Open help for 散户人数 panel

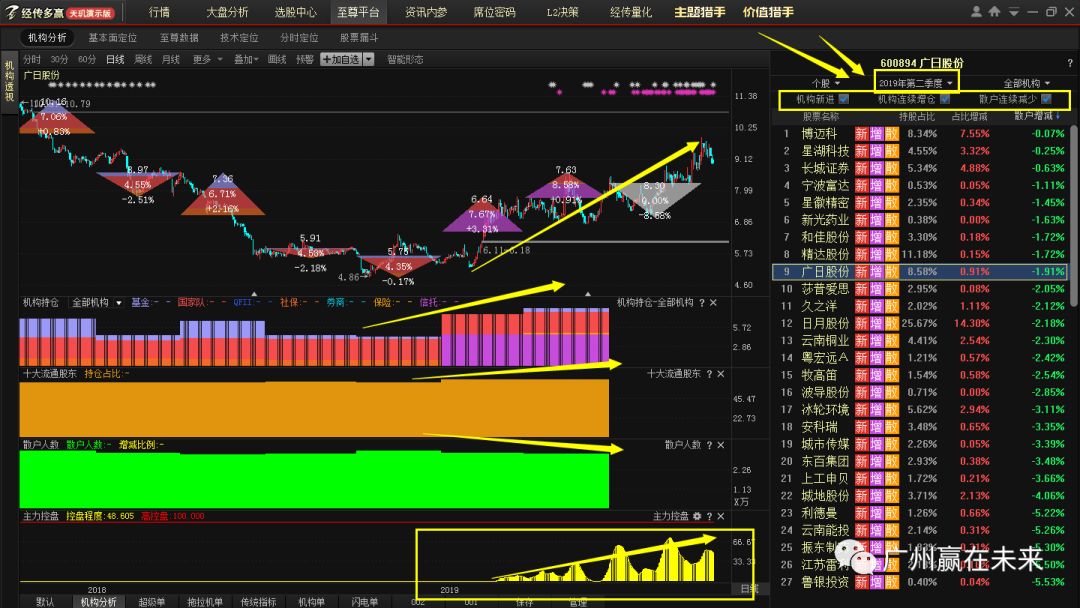[709, 445]
